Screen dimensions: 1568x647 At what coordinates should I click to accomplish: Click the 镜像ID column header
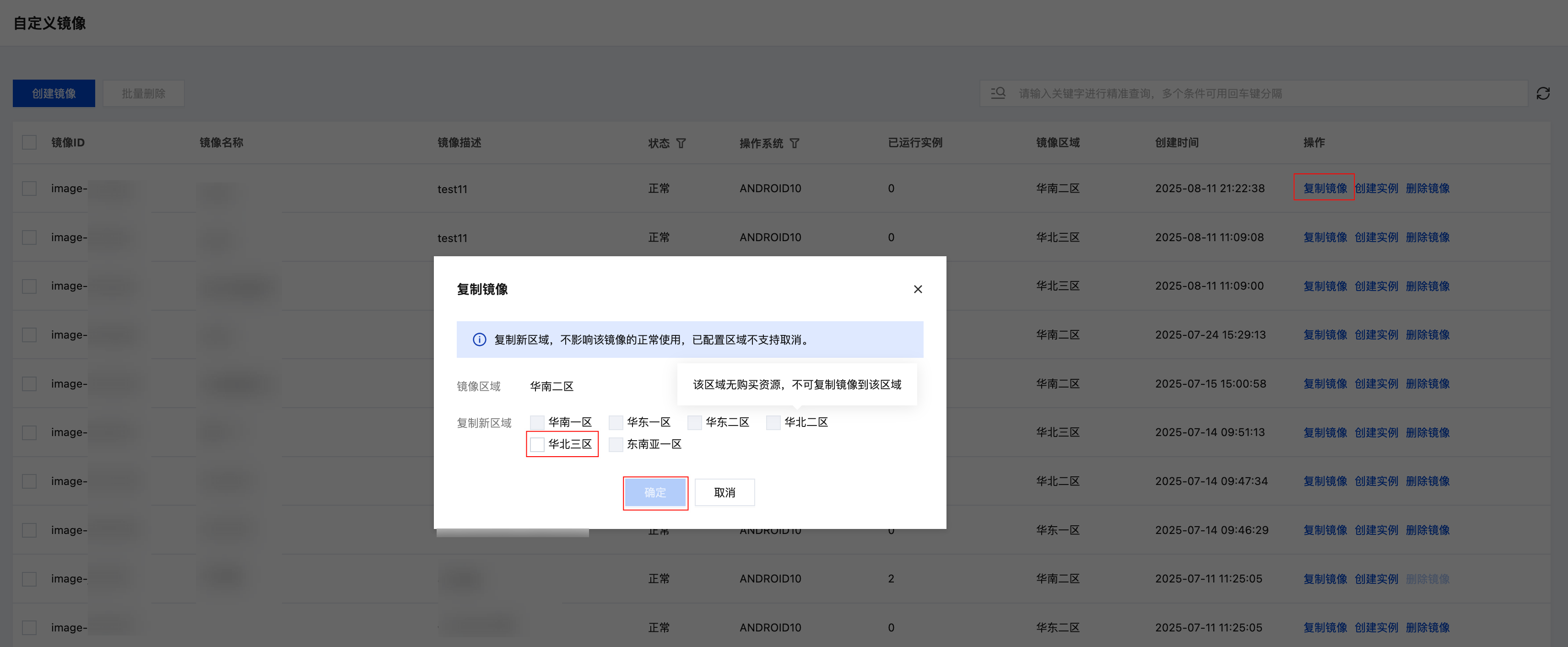[x=68, y=142]
